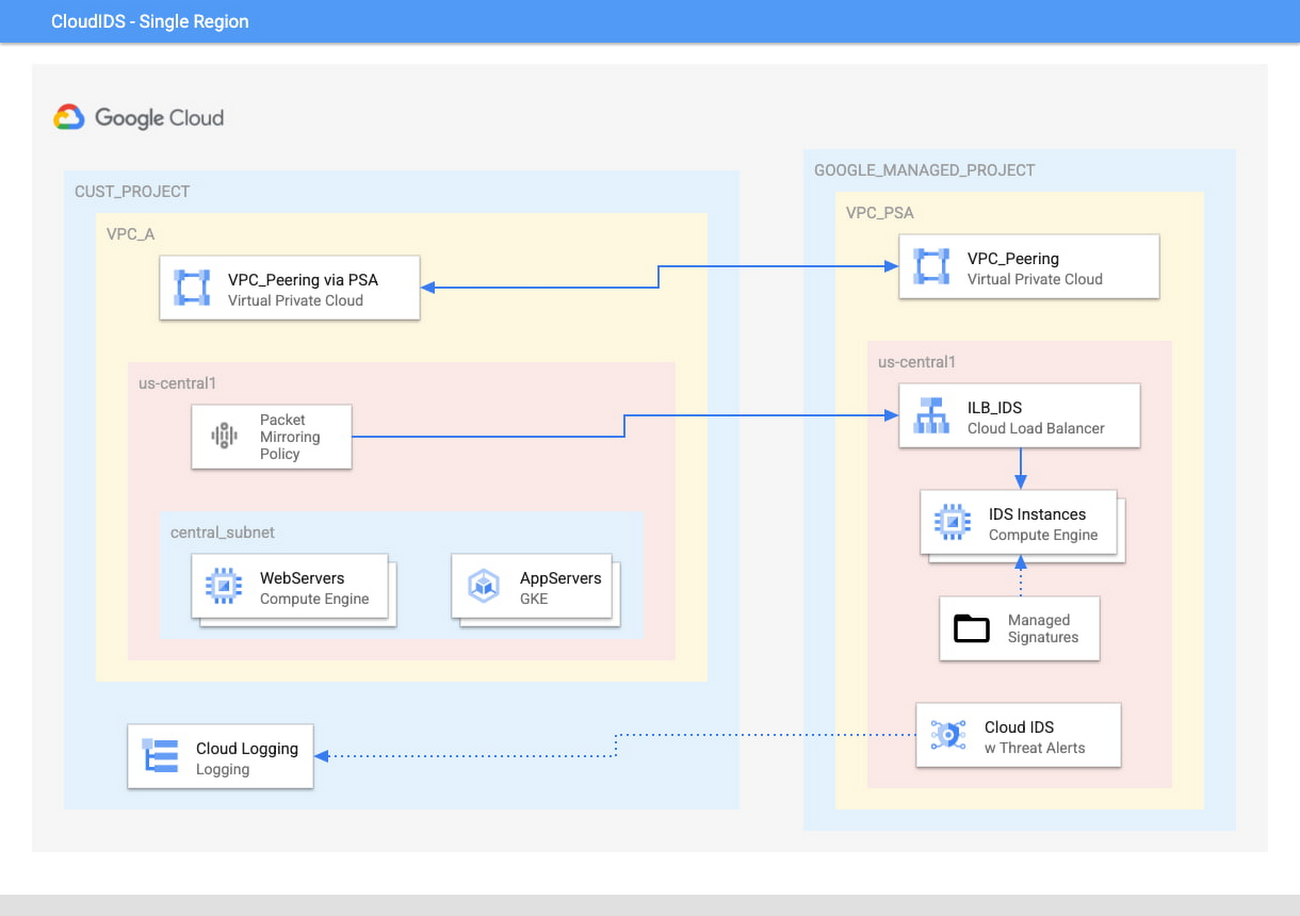This screenshot has width=1300, height=916.
Task: Select the IDS Instances title text
Action: coord(1037,514)
